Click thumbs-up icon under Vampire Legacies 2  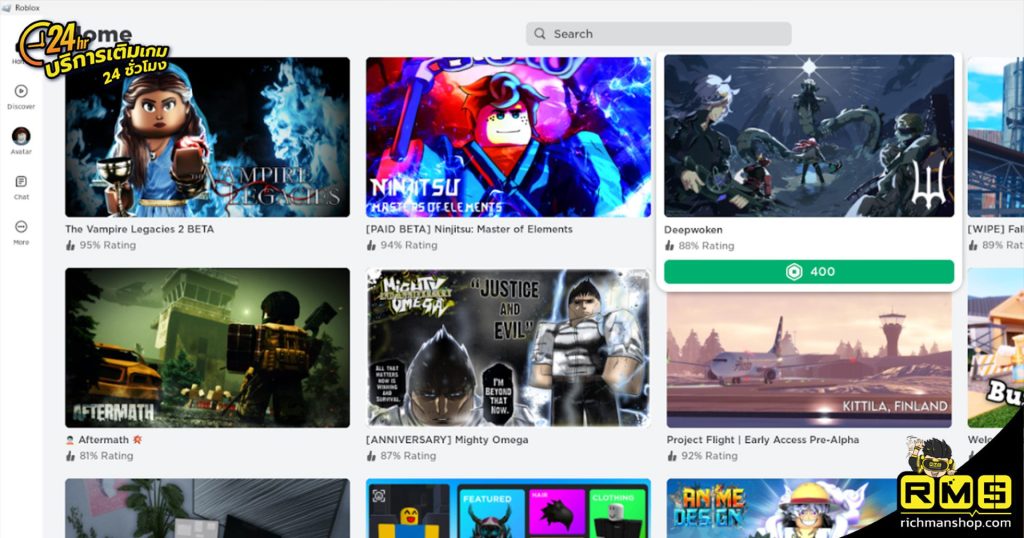70,245
